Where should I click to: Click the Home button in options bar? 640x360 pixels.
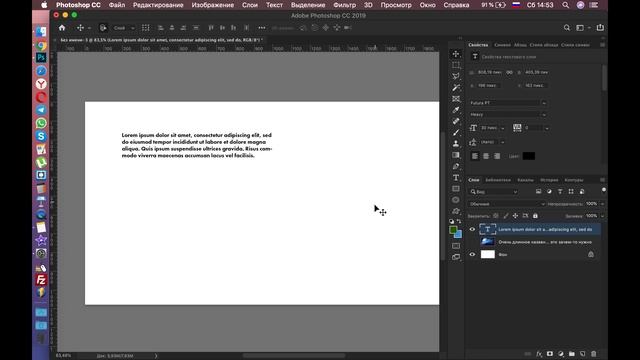(x=62, y=28)
